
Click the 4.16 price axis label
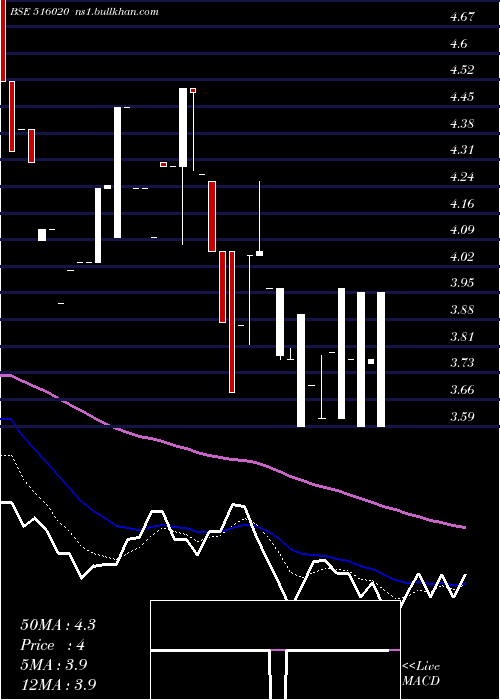coord(462,204)
